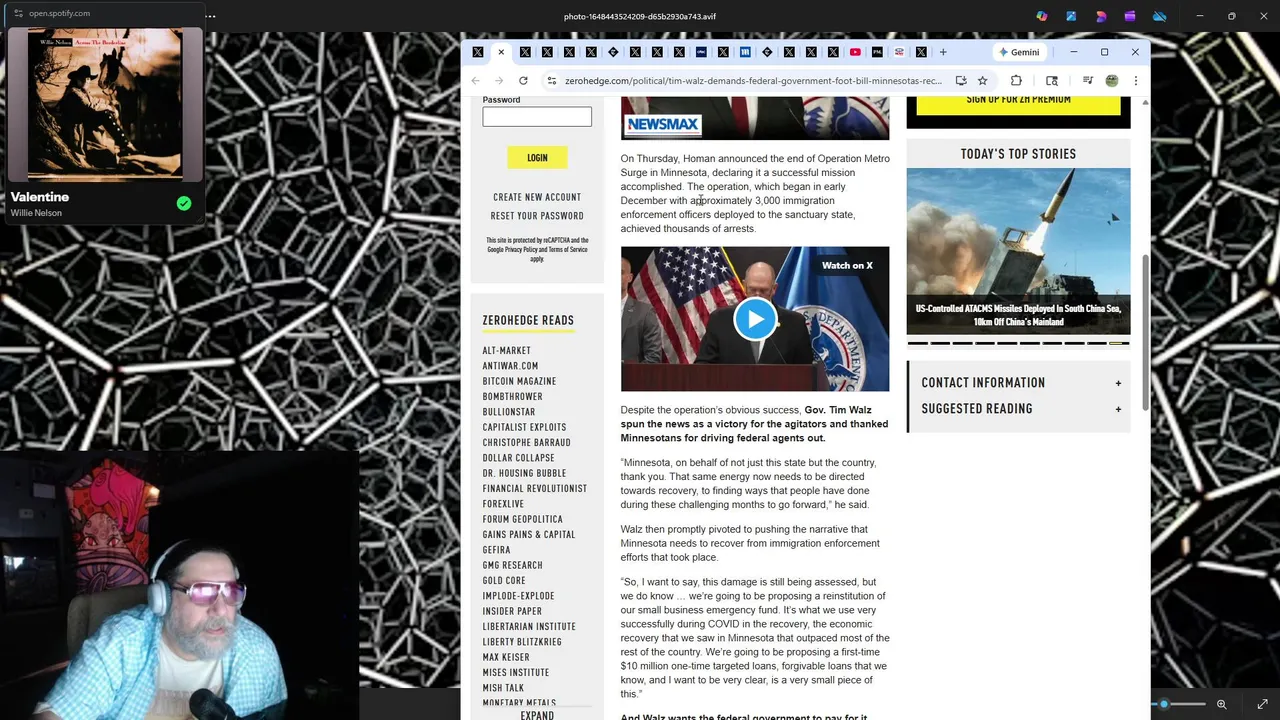Open the DR. HOUSING BUBBLE link
Screen dimensions: 1280x720
coord(524,473)
